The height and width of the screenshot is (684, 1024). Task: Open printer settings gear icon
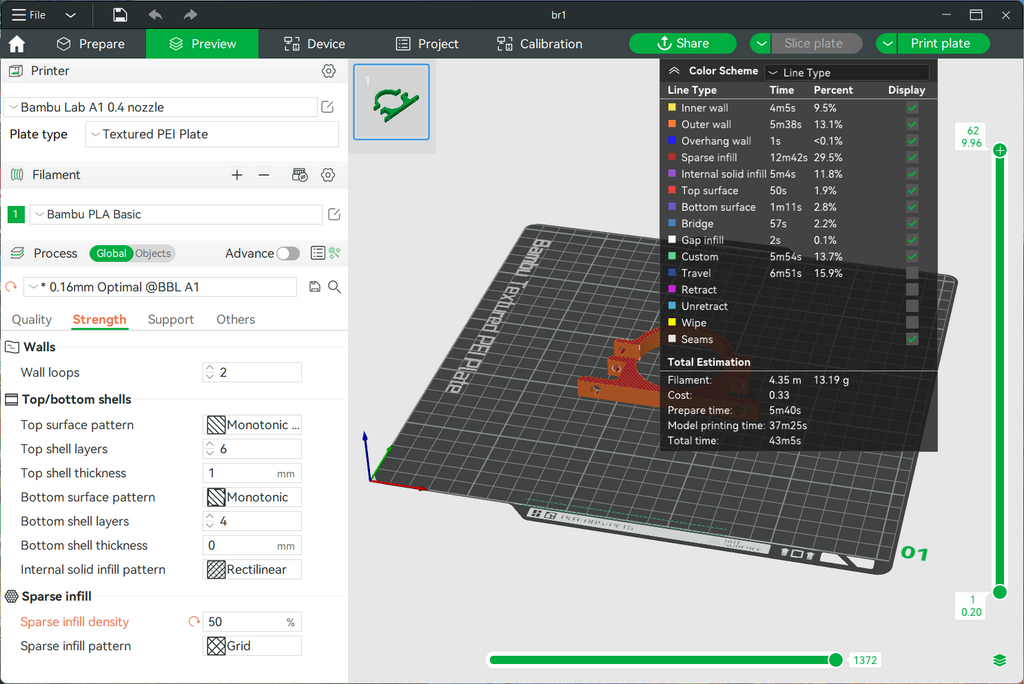click(328, 71)
